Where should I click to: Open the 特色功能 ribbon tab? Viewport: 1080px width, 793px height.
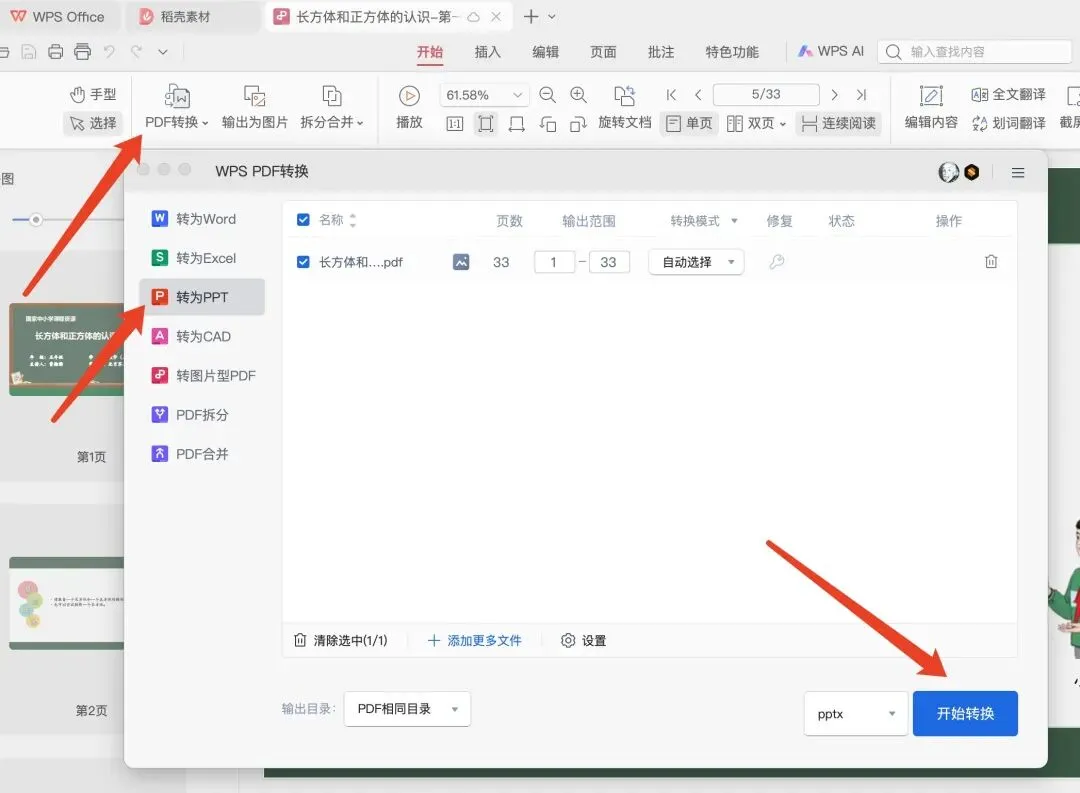click(x=732, y=52)
